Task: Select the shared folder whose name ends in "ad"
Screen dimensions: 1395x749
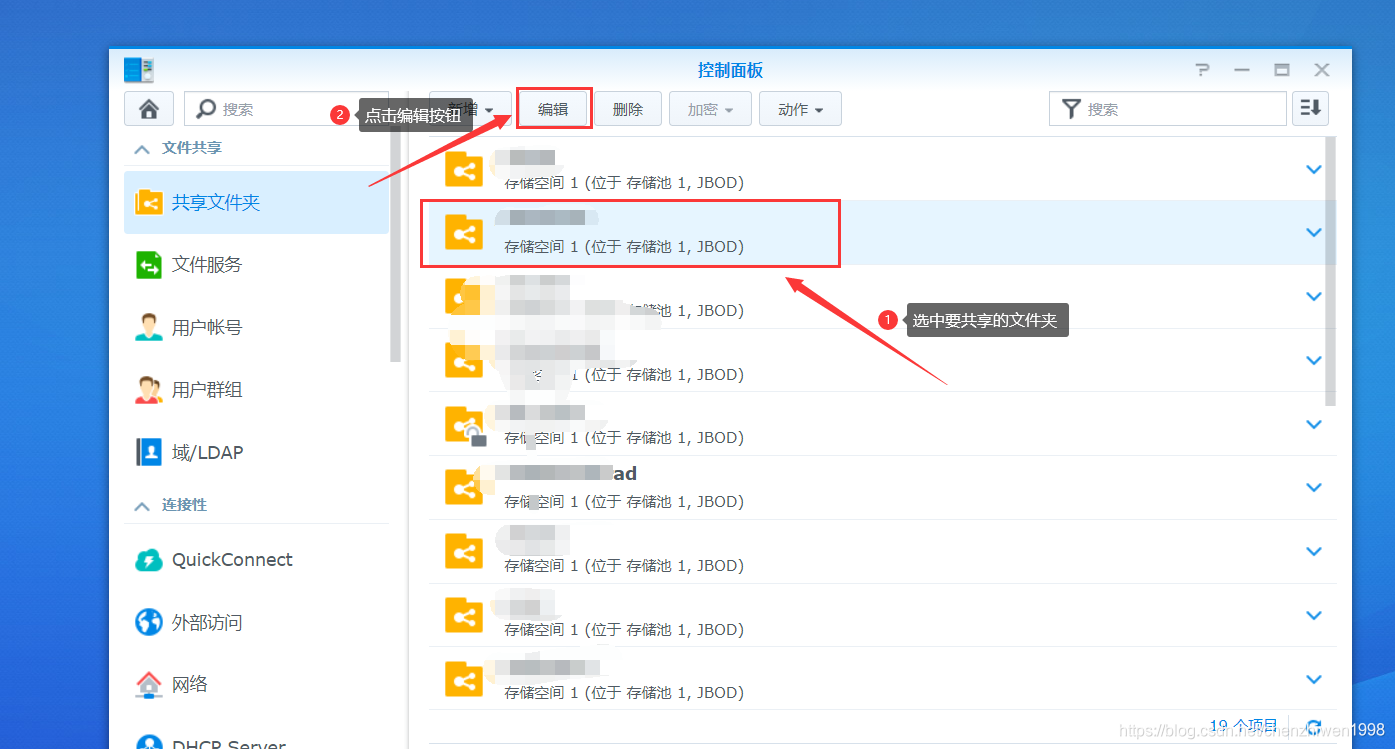Action: [x=883, y=488]
